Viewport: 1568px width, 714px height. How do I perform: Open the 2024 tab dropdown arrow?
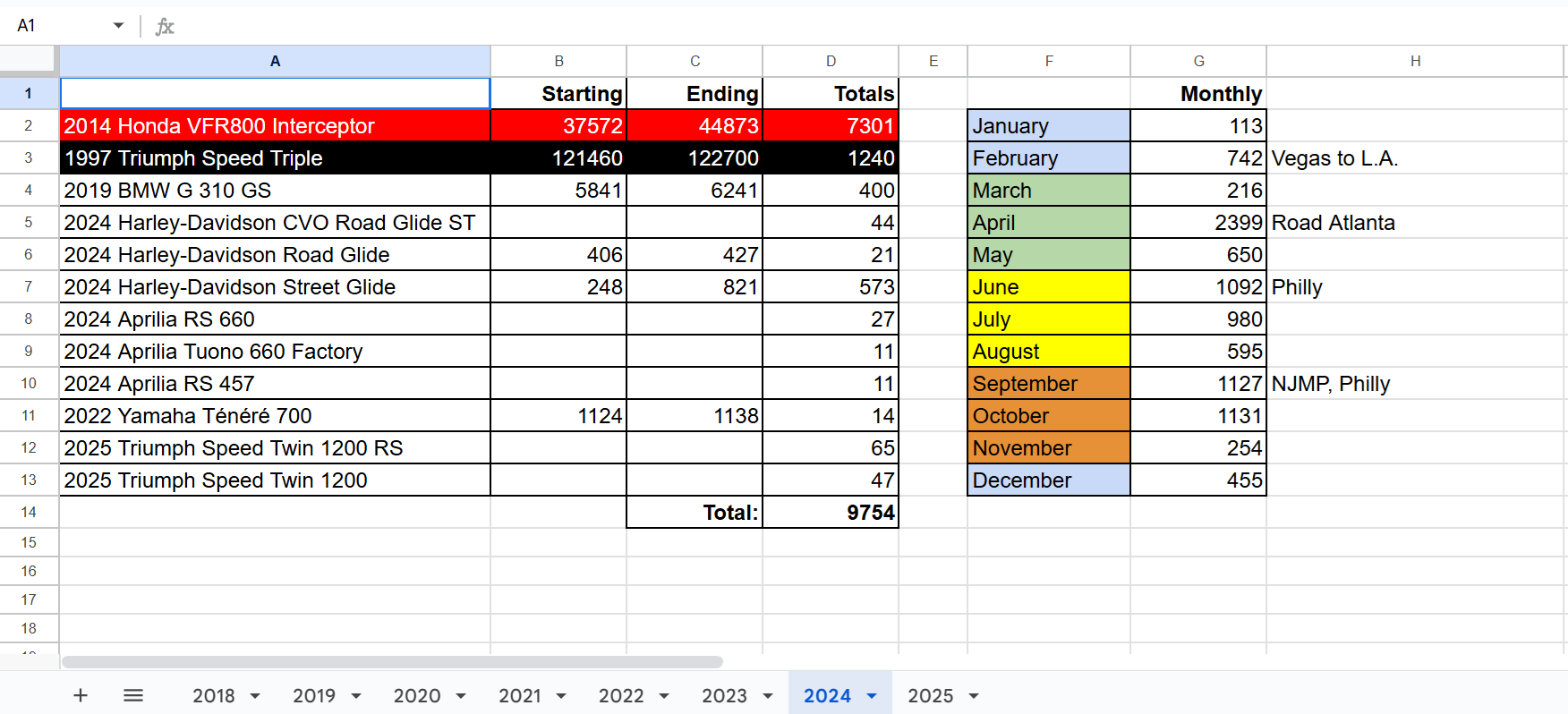[x=872, y=696]
